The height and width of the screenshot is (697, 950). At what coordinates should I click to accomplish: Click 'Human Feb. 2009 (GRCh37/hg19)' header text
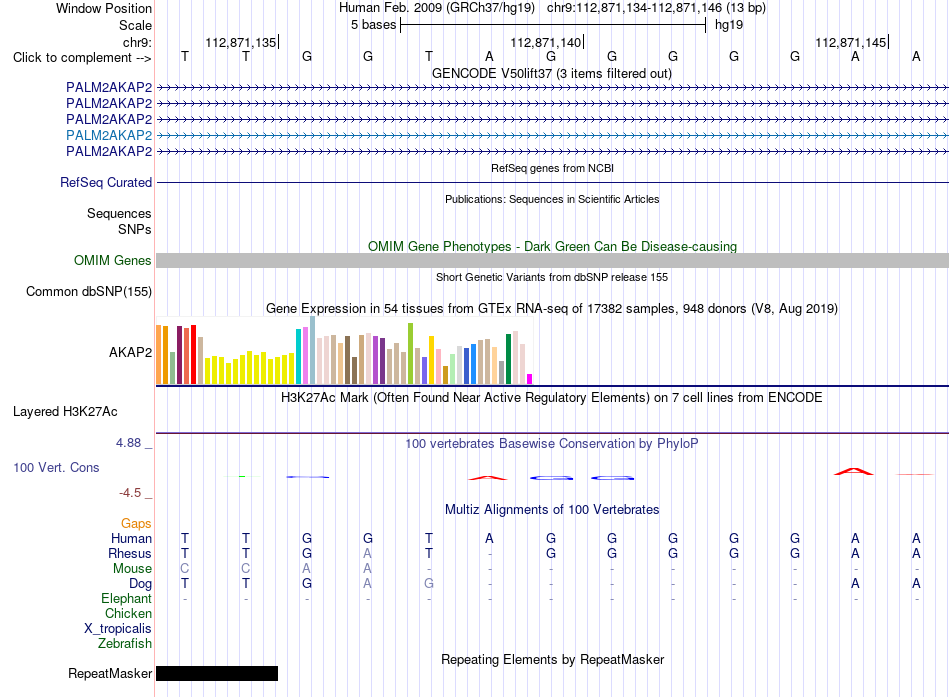click(x=437, y=8)
